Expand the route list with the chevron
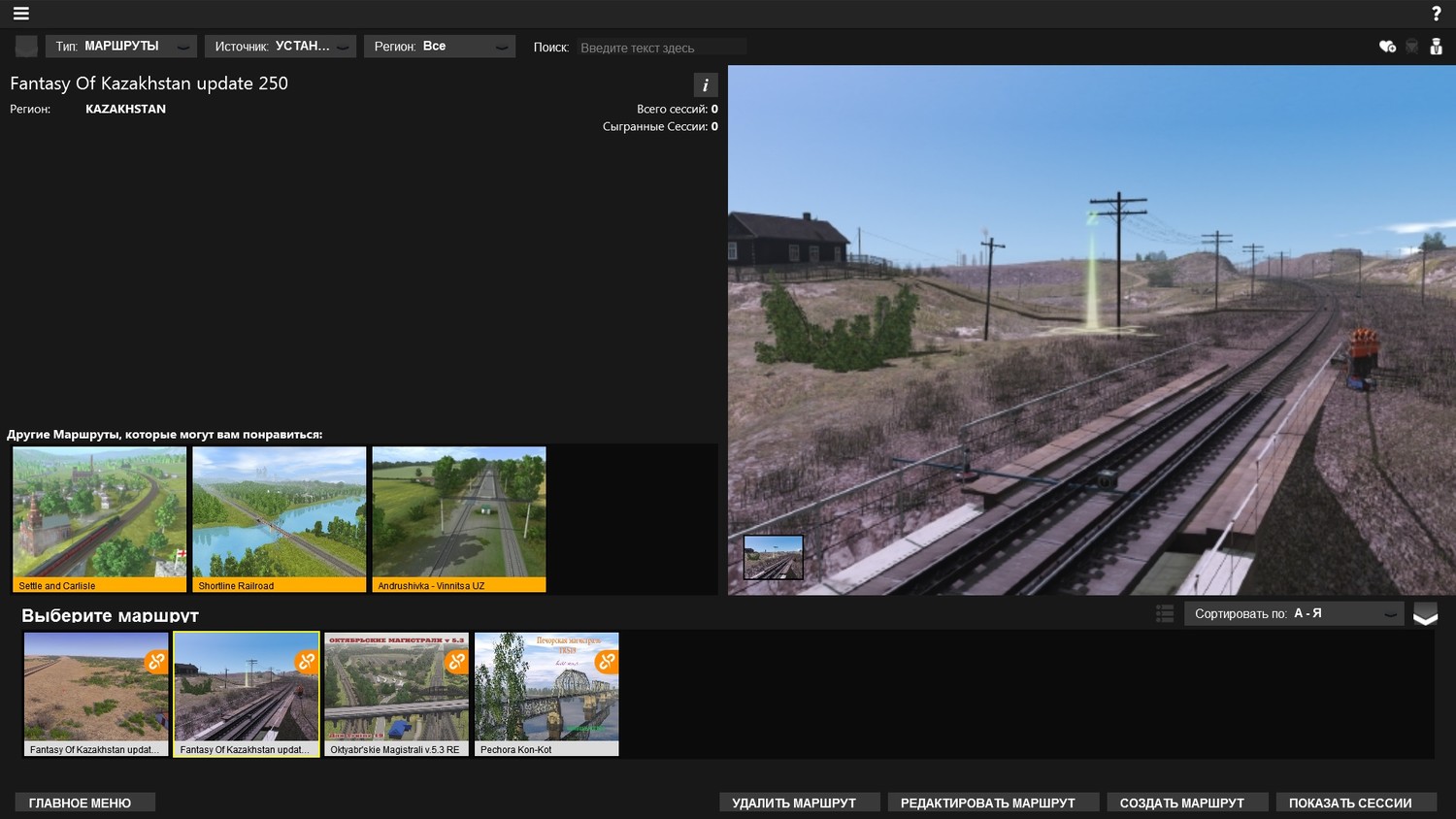Viewport: 1456px width, 819px height. coord(1425,614)
